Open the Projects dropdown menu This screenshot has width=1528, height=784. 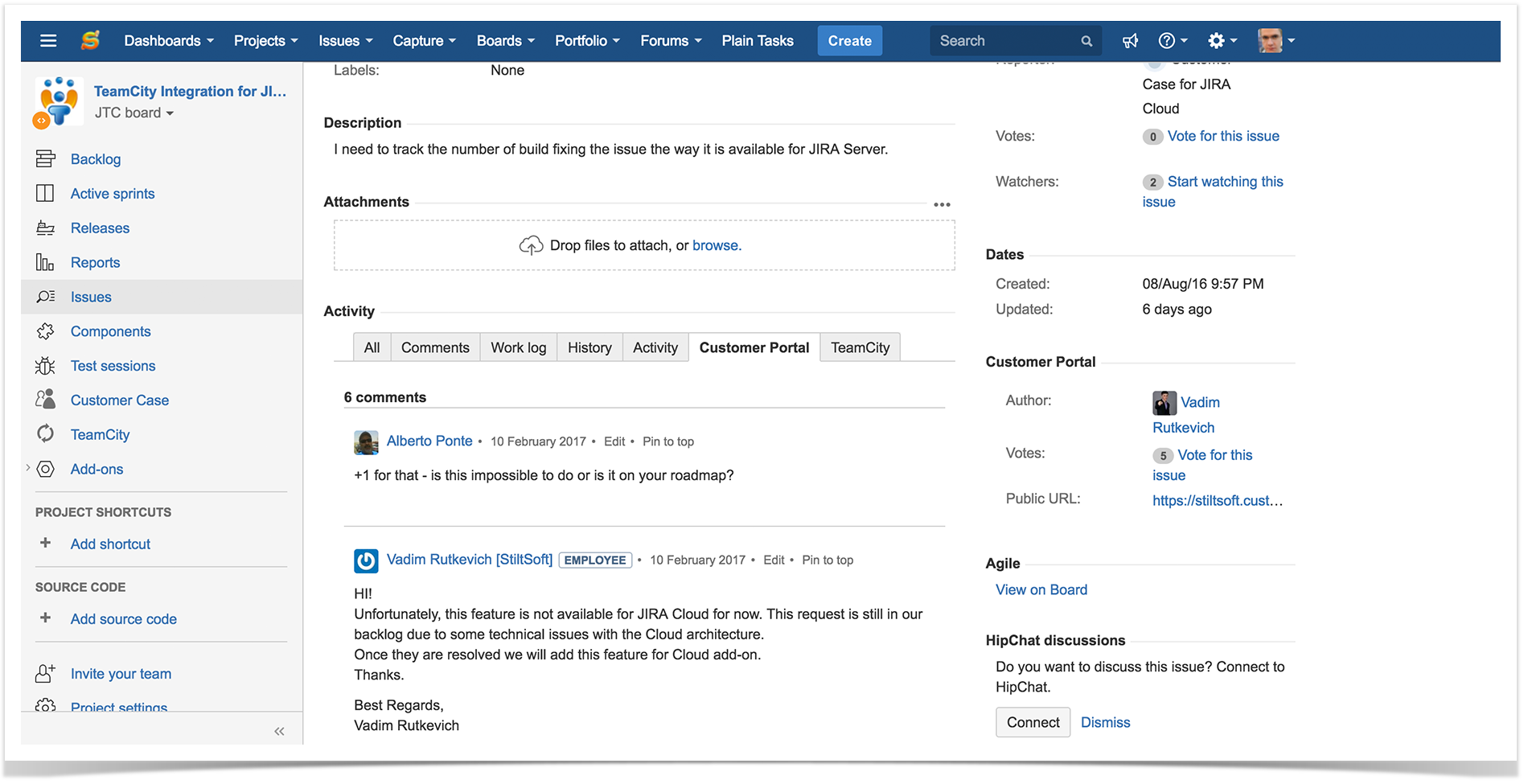click(x=265, y=41)
